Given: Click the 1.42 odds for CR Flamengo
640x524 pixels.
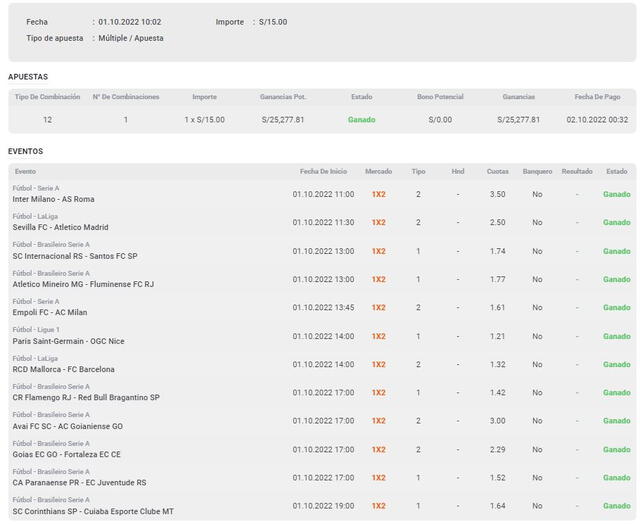Looking at the screenshot, I should [498, 393].
